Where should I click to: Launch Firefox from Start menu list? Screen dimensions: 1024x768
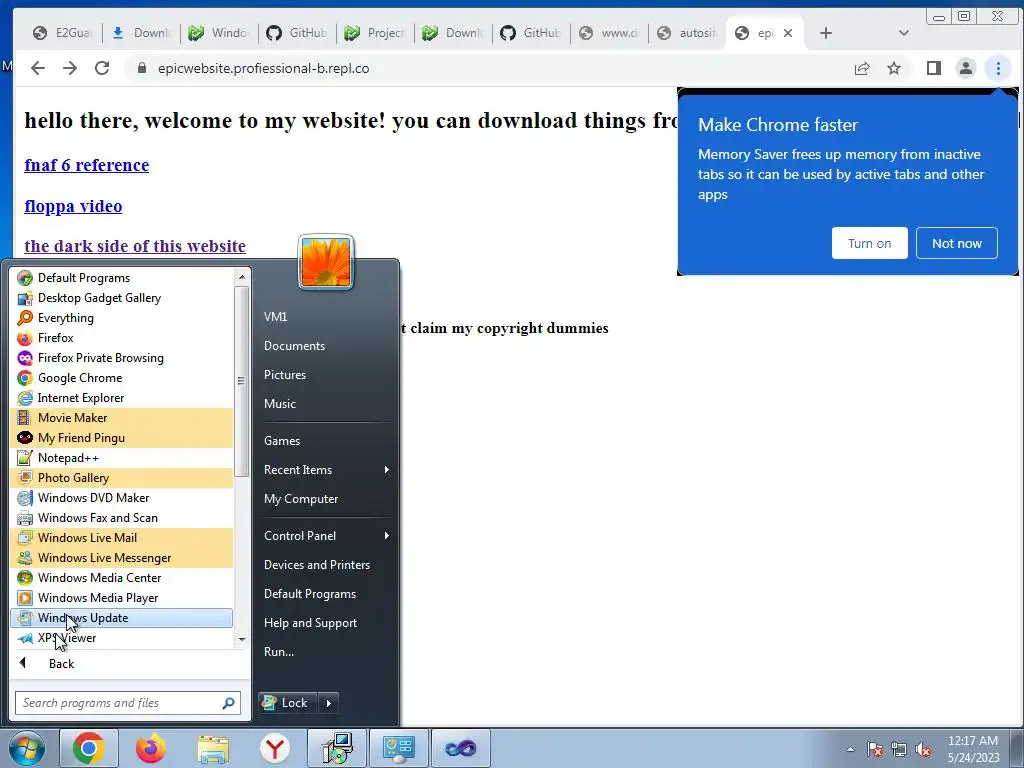121,338
